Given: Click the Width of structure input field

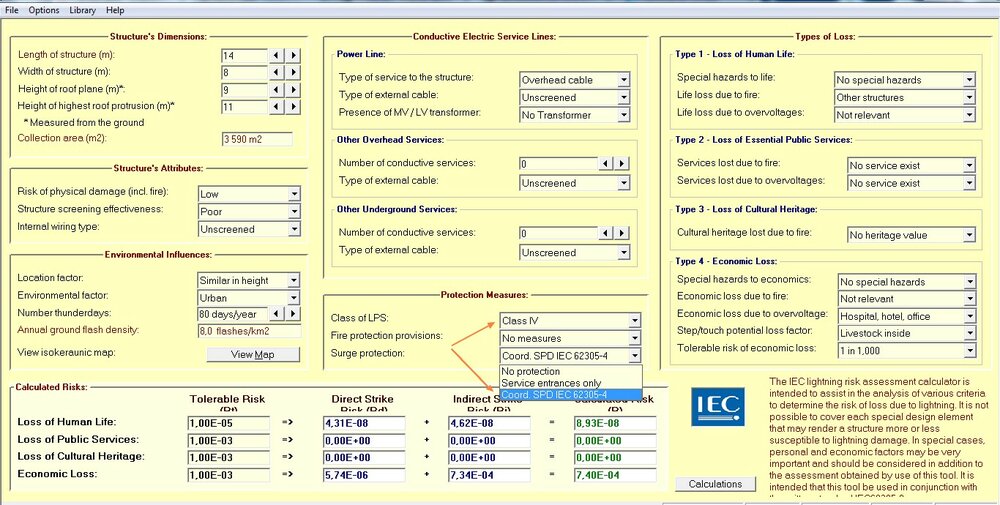Looking at the screenshot, I should click(x=244, y=73).
